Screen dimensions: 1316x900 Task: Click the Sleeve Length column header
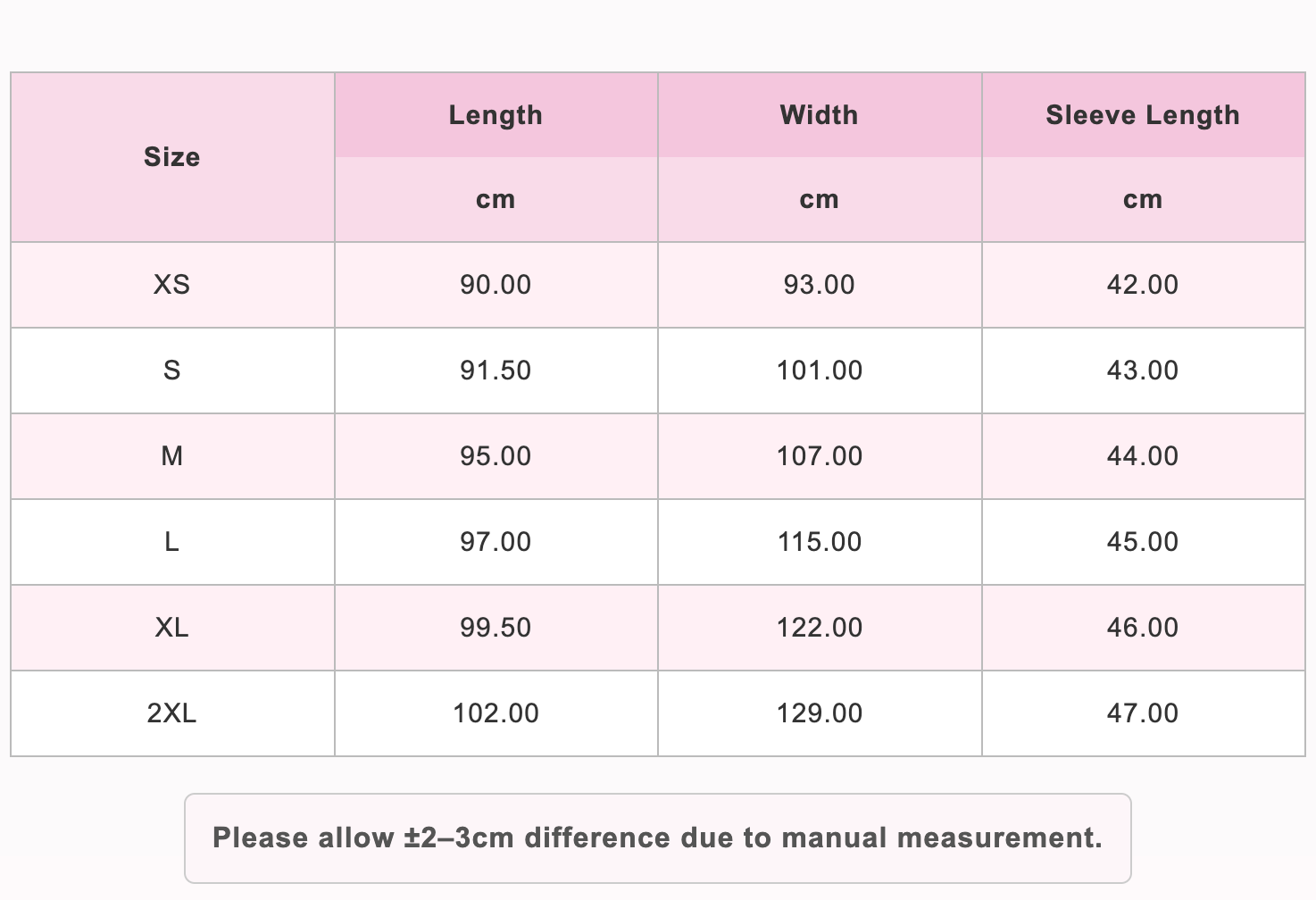click(x=1143, y=115)
